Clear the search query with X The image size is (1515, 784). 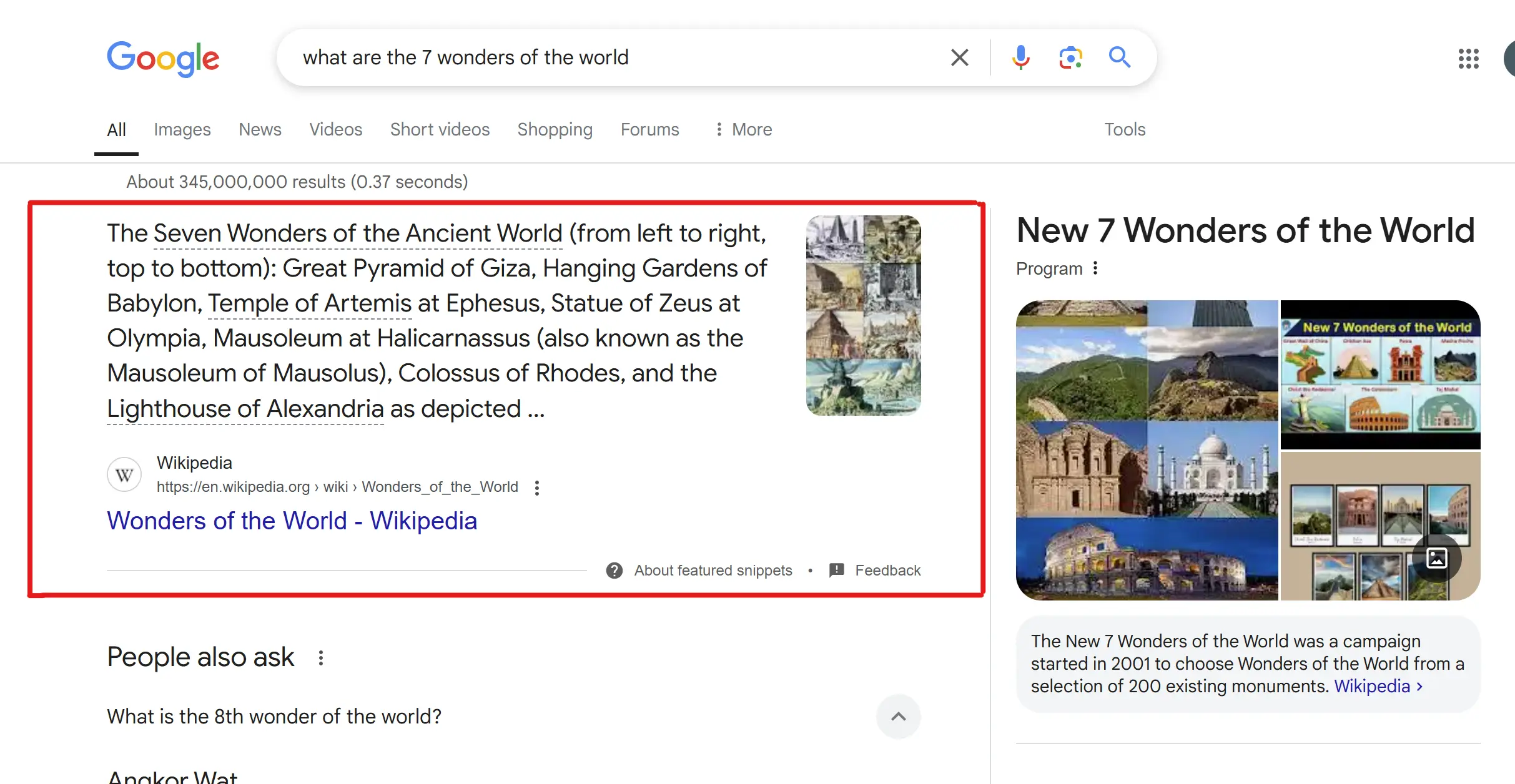960,57
